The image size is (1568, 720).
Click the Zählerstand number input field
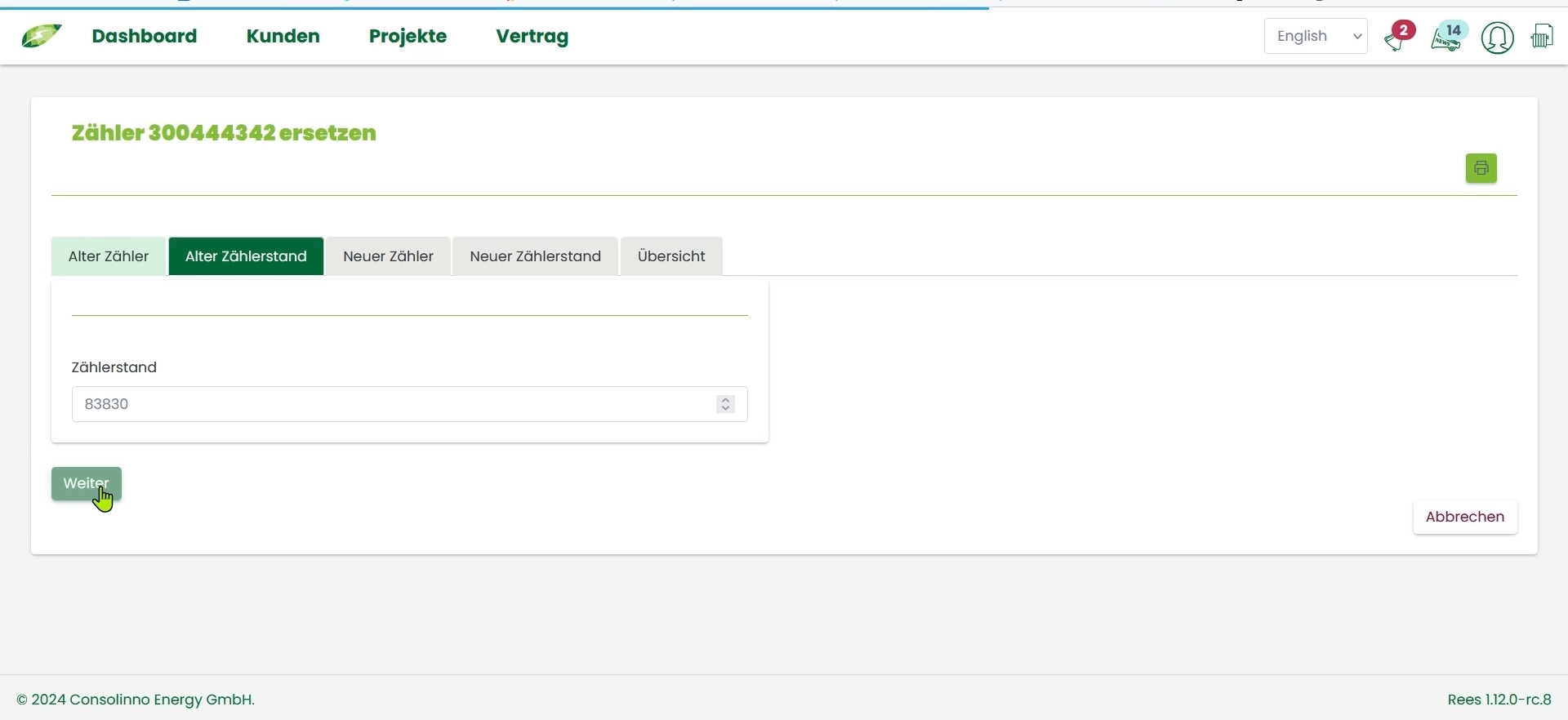coord(392,405)
